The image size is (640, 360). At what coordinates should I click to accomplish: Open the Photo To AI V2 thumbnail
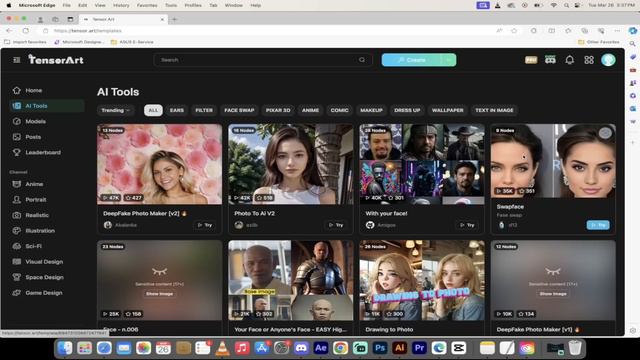click(x=291, y=164)
